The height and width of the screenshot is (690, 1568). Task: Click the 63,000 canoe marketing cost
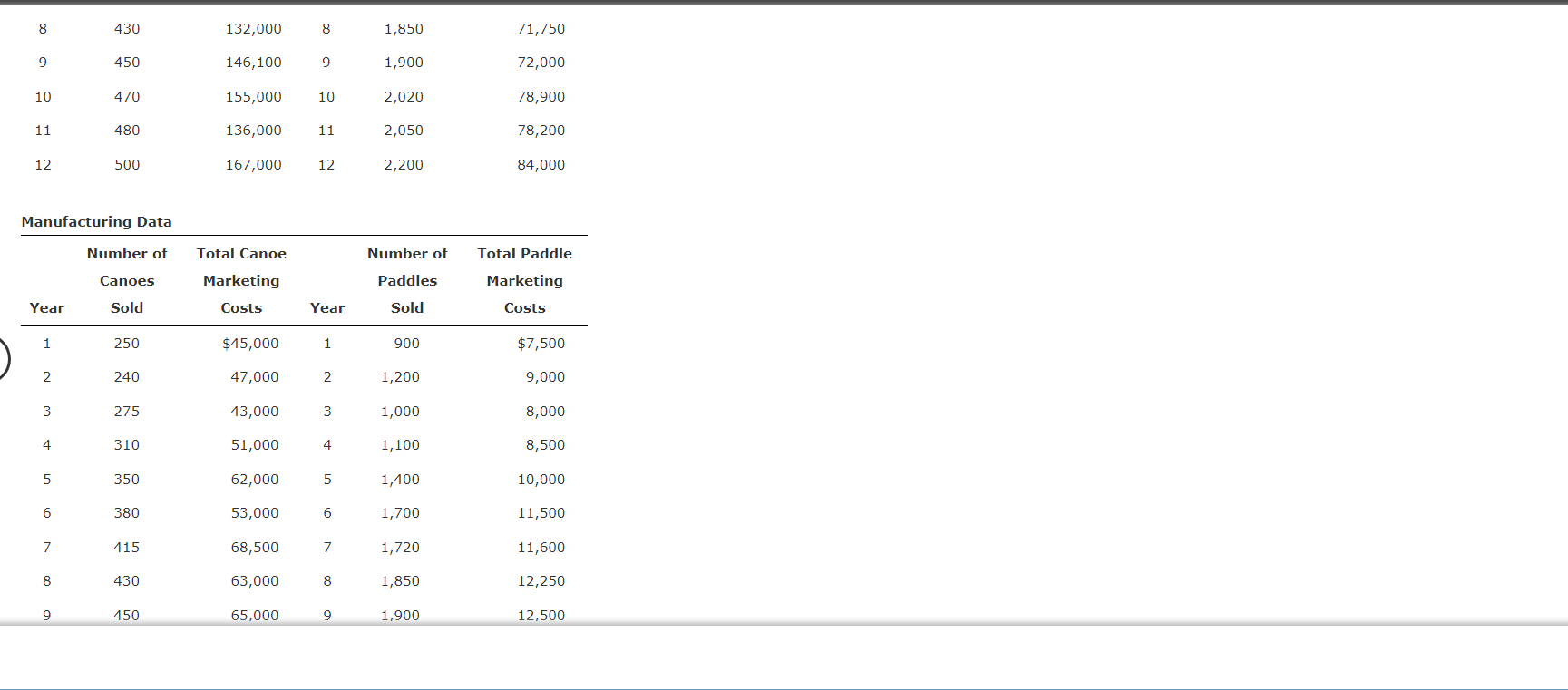coord(255,581)
